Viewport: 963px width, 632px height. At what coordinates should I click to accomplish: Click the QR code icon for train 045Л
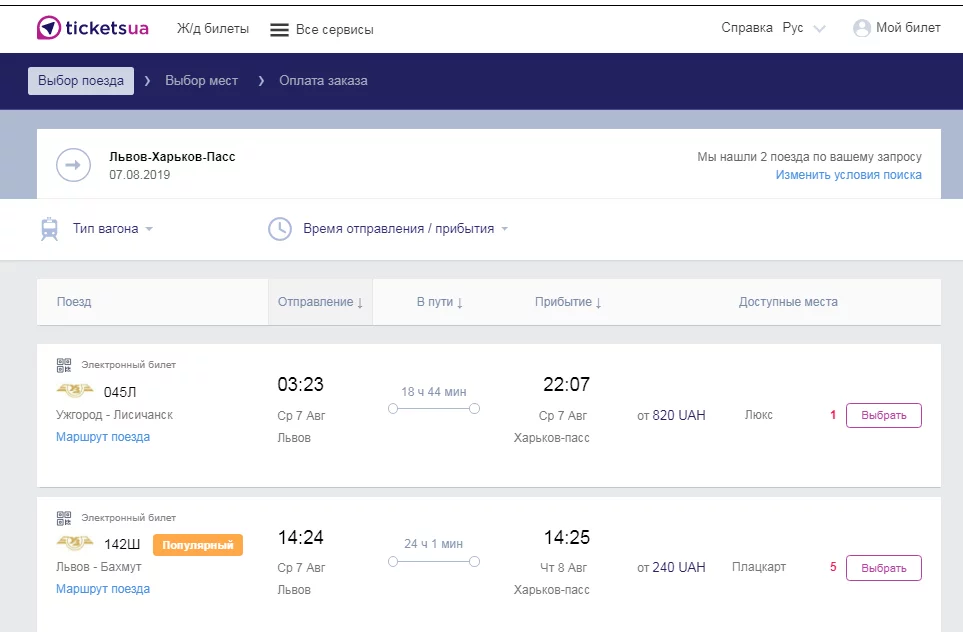click(x=64, y=365)
